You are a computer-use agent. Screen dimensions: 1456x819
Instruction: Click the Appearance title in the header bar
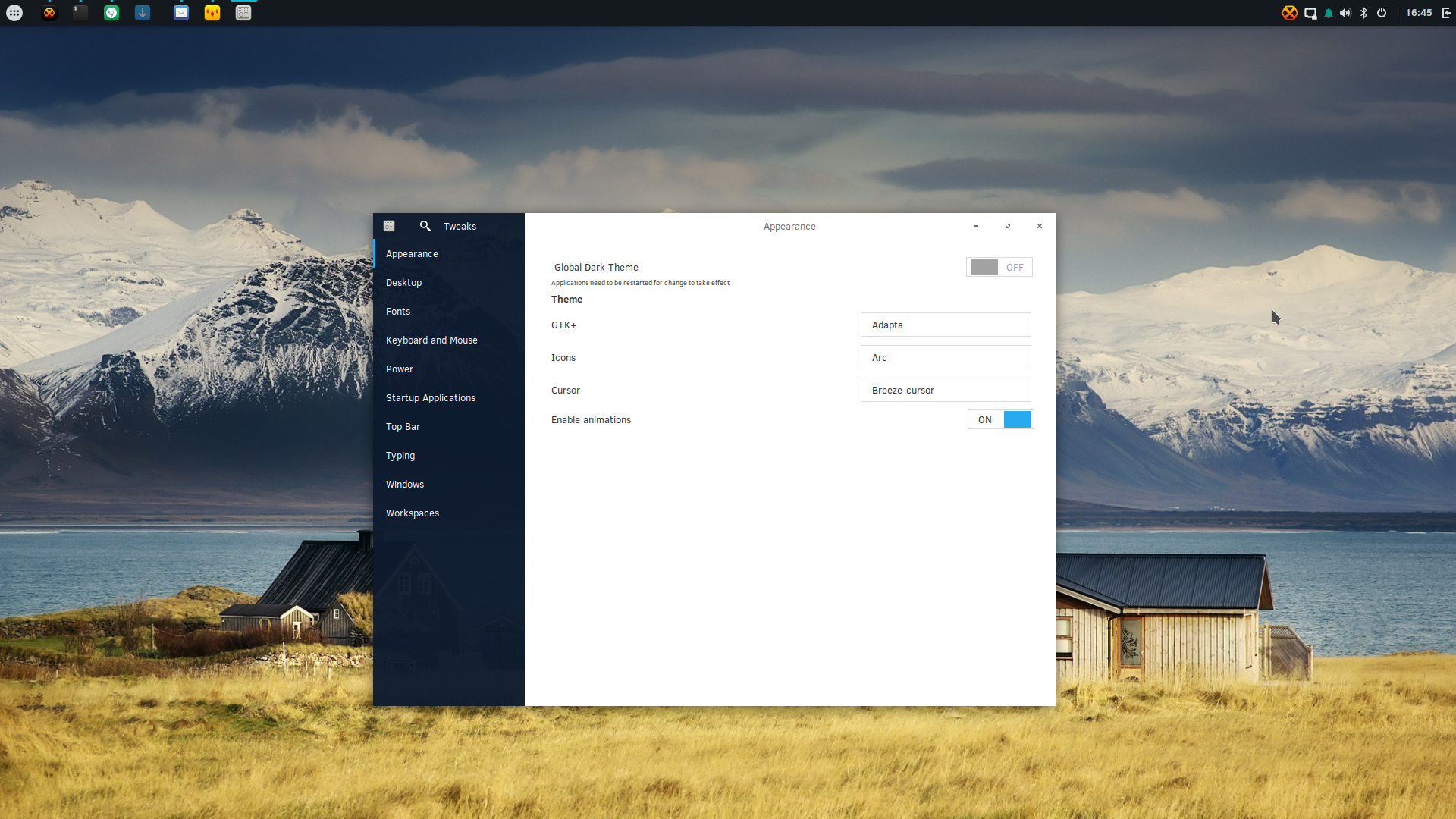click(x=789, y=227)
